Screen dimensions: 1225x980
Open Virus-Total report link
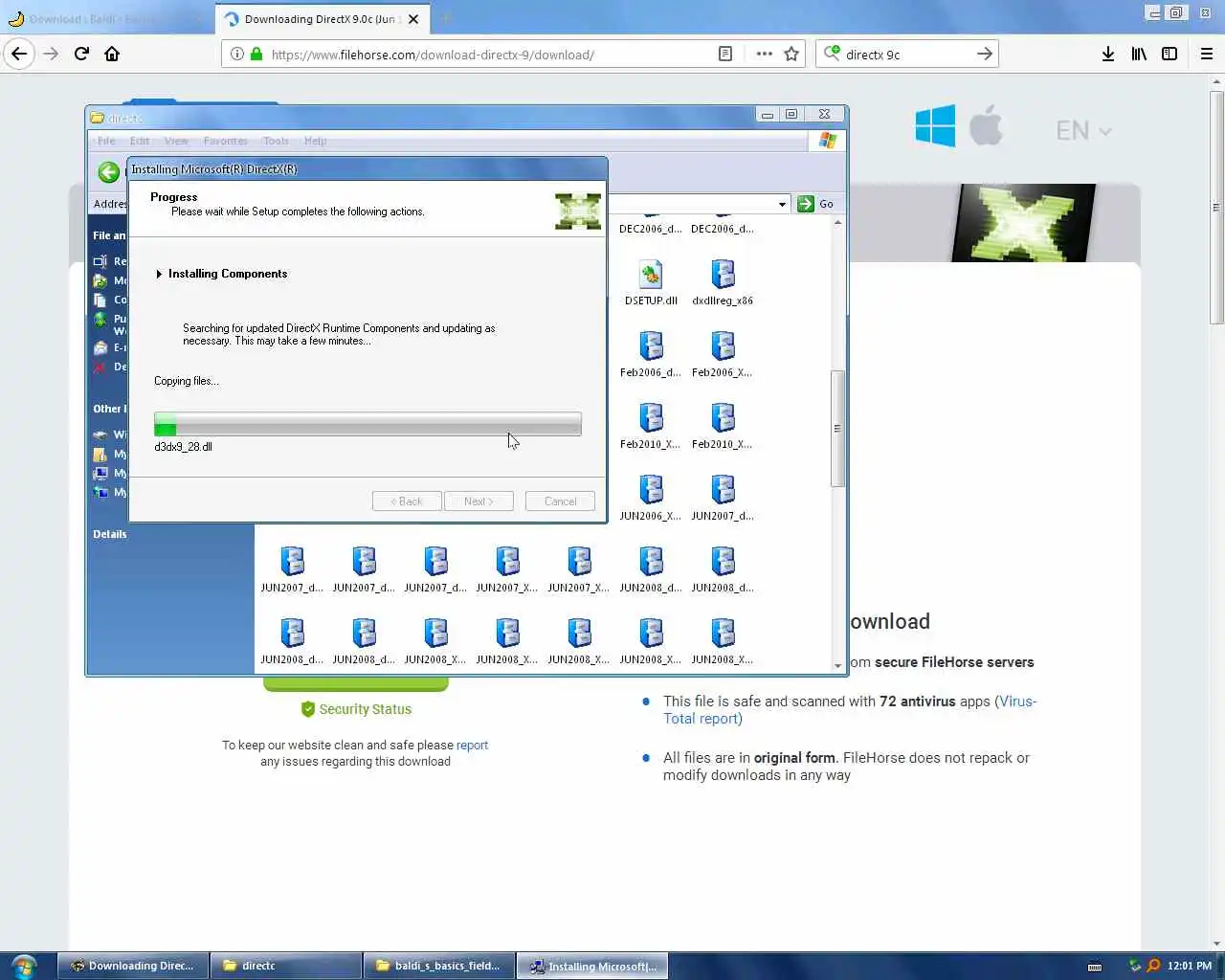(x=850, y=710)
